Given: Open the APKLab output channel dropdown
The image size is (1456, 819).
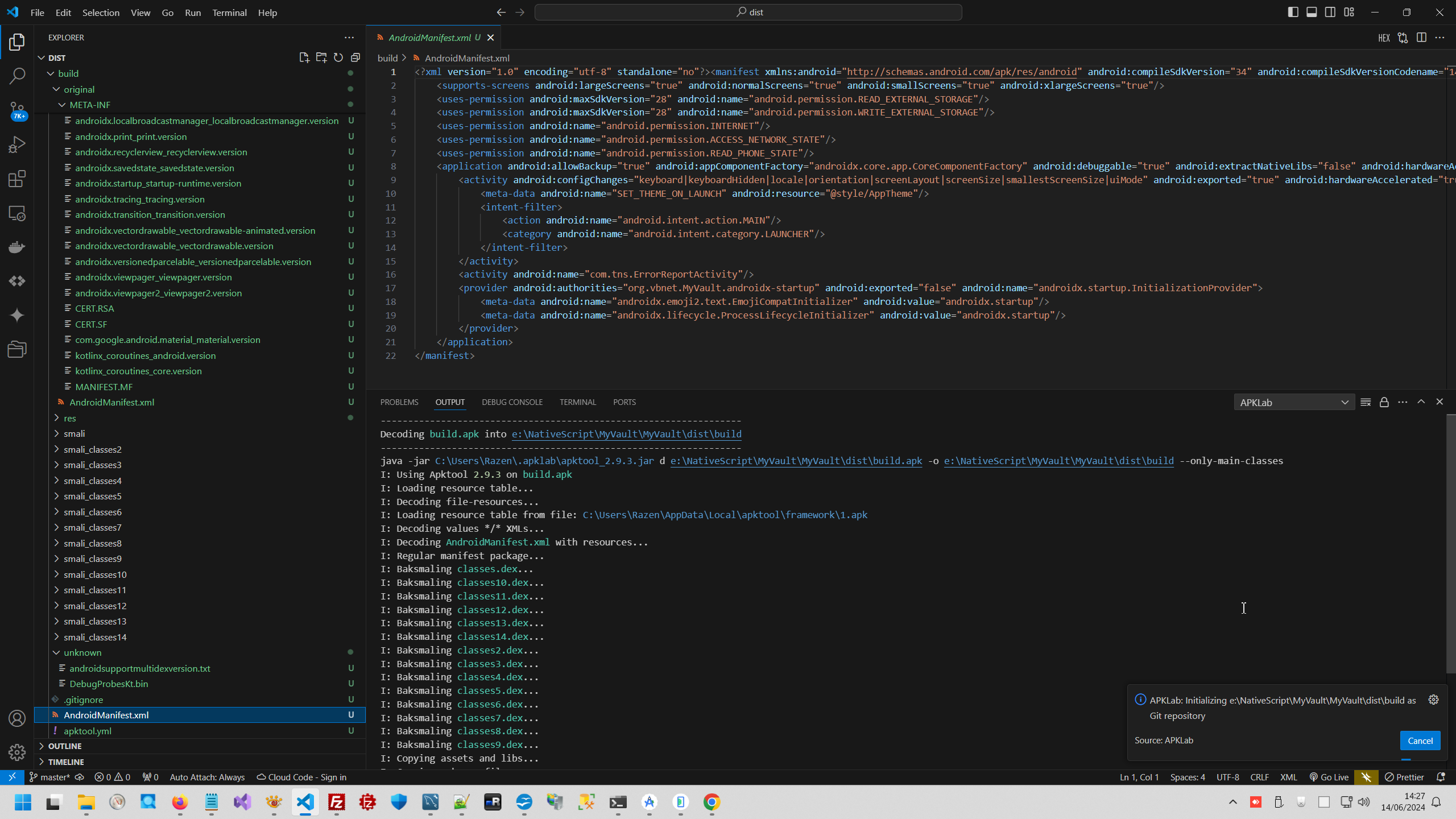Looking at the screenshot, I should pyautogui.click(x=1294, y=402).
